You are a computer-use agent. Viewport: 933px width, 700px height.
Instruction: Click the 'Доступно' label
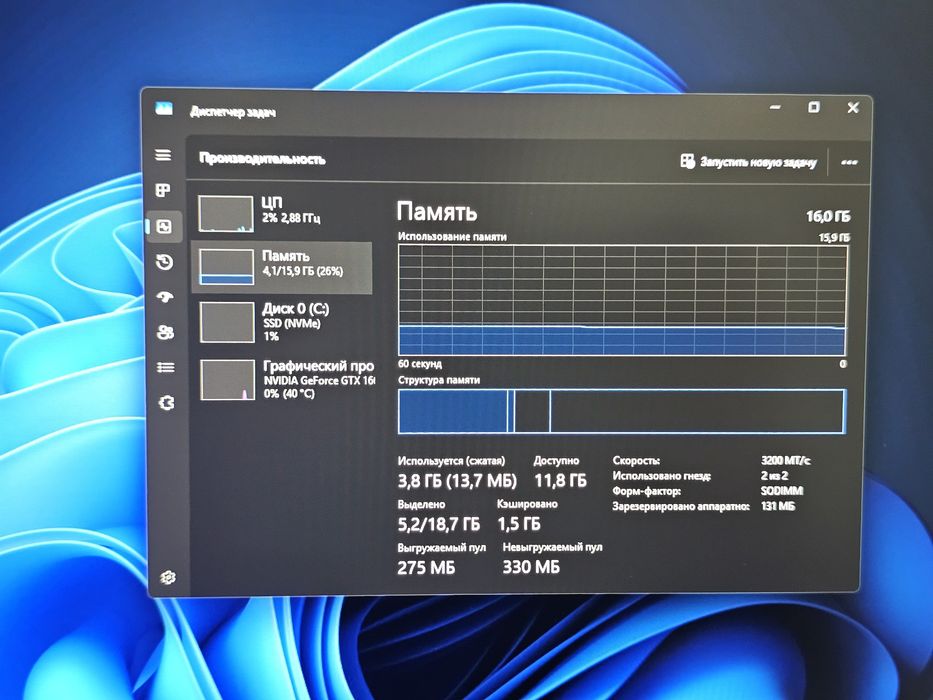(x=556, y=461)
